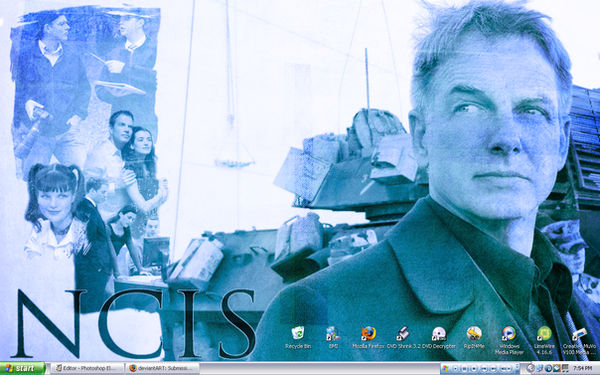
Task: Launch the BMI desktop shortcut
Action: [333, 337]
